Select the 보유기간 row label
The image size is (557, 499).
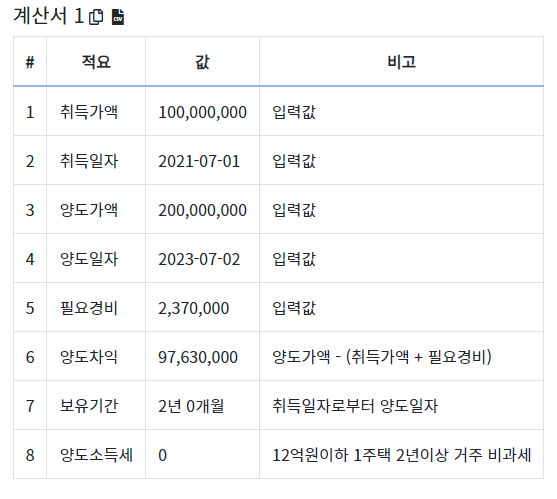coord(89,406)
